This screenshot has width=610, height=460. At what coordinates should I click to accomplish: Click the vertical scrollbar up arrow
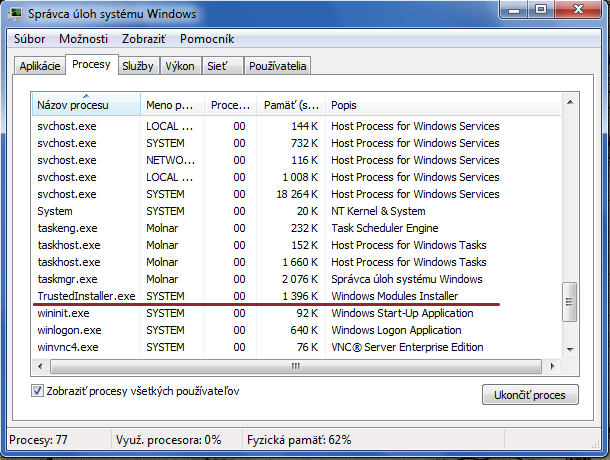(x=569, y=102)
